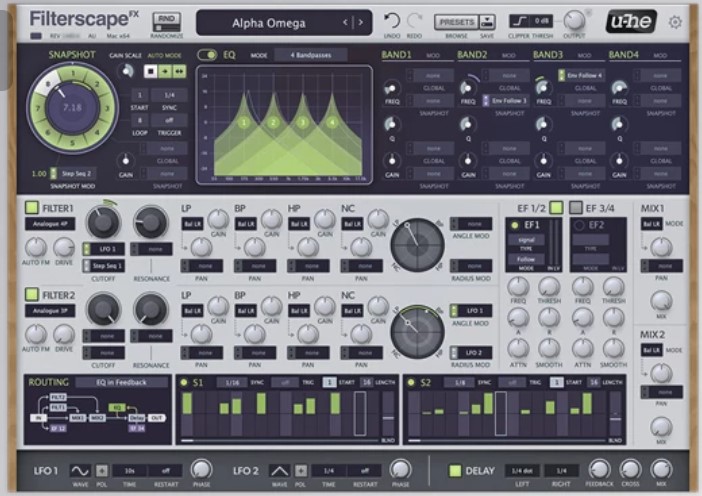
Task: Toggle EF1 radio indicator
Action: (x=515, y=225)
